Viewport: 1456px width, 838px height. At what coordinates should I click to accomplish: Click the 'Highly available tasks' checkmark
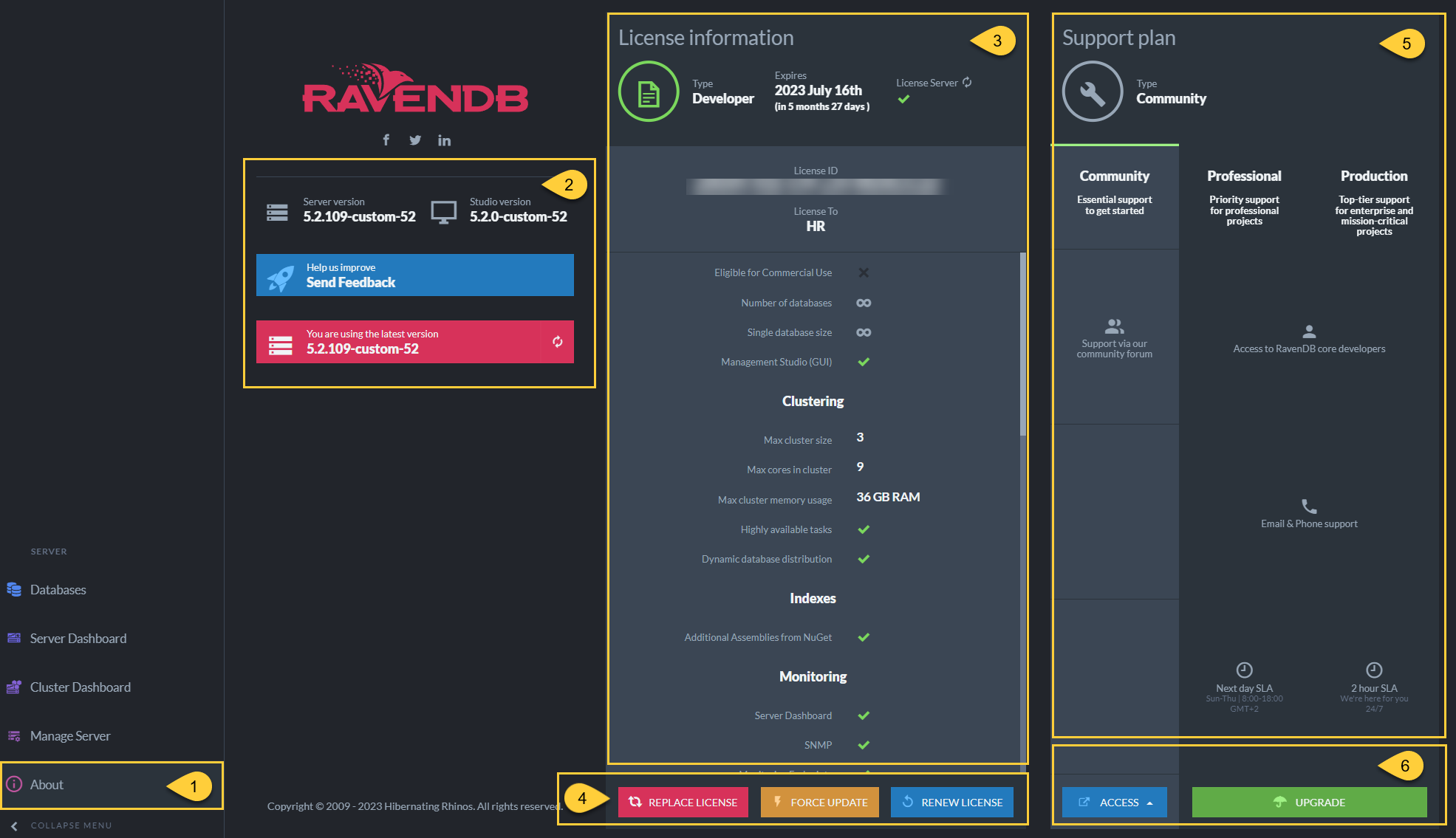(x=864, y=529)
